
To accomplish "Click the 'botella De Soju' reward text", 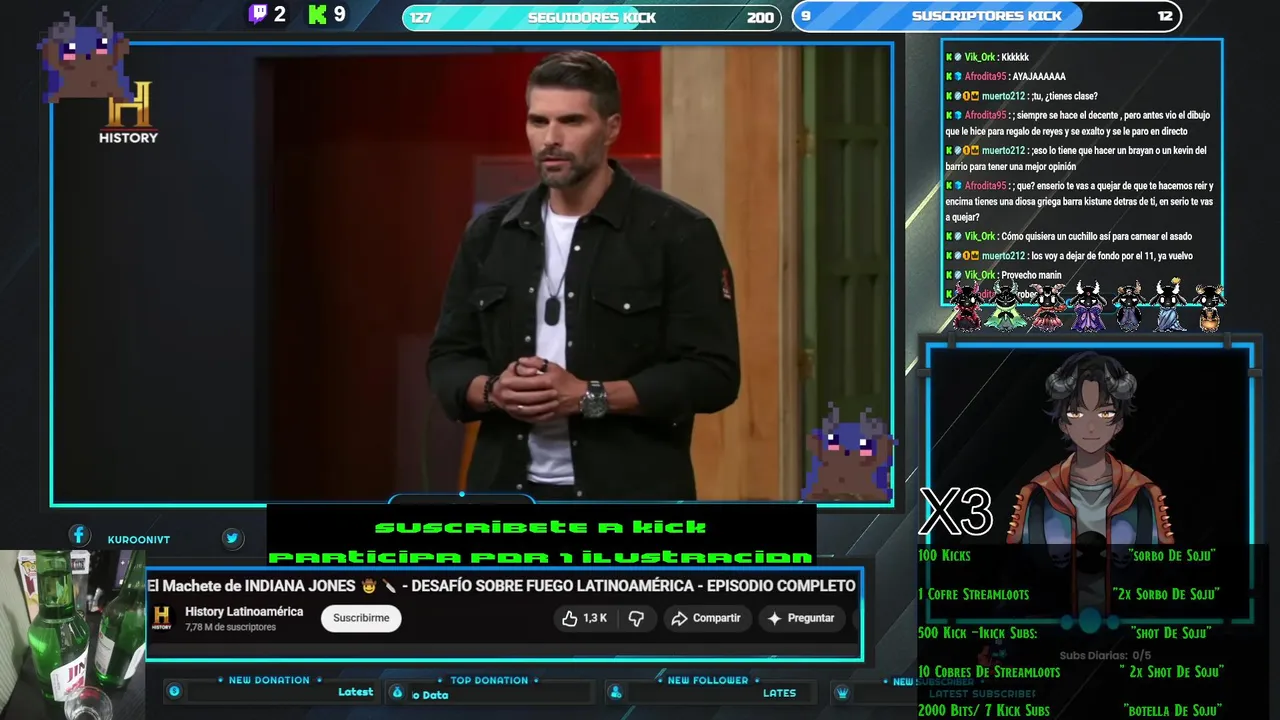I will point(1173,710).
